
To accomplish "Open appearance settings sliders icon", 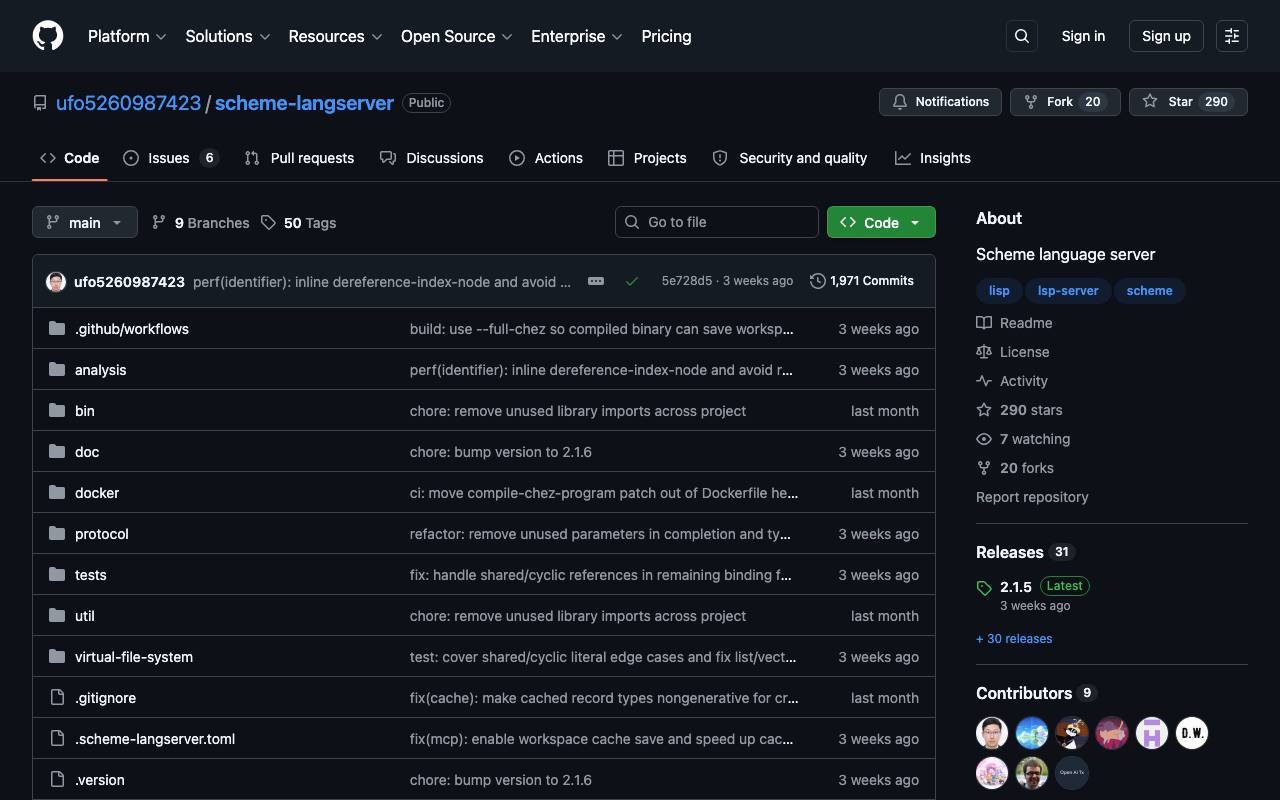I will point(1232,36).
